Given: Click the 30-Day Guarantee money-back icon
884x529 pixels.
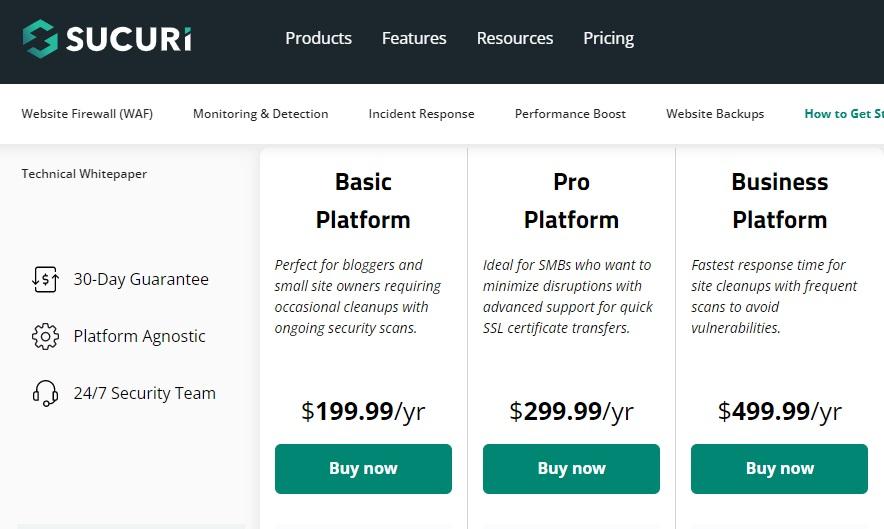Looking at the screenshot, I should [x=45, y=280].
